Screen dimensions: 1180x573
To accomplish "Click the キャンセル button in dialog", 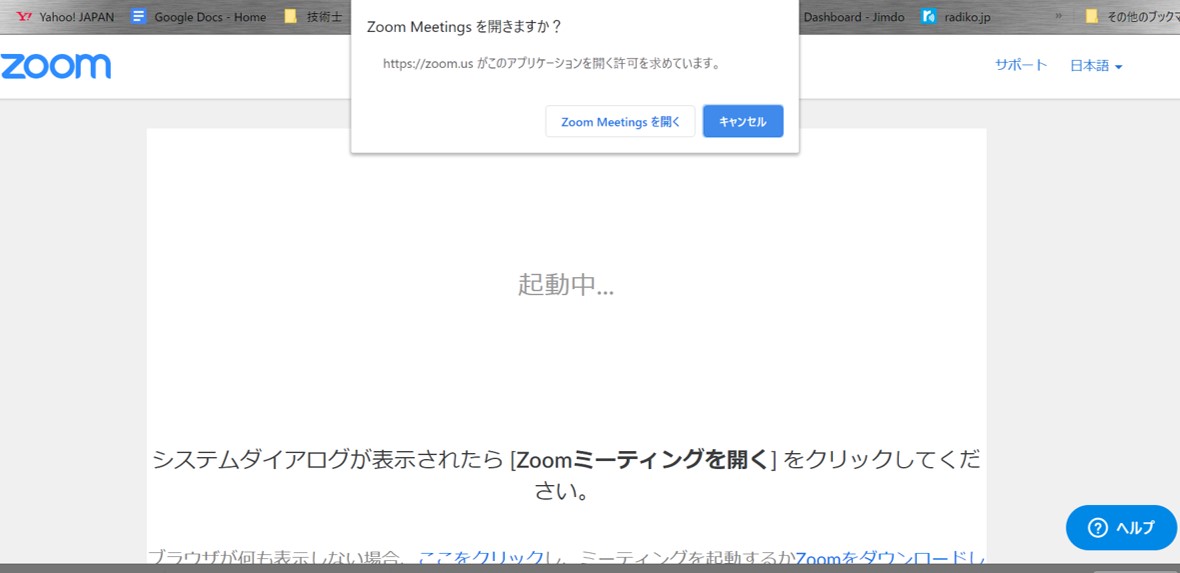I will (743, 121).
